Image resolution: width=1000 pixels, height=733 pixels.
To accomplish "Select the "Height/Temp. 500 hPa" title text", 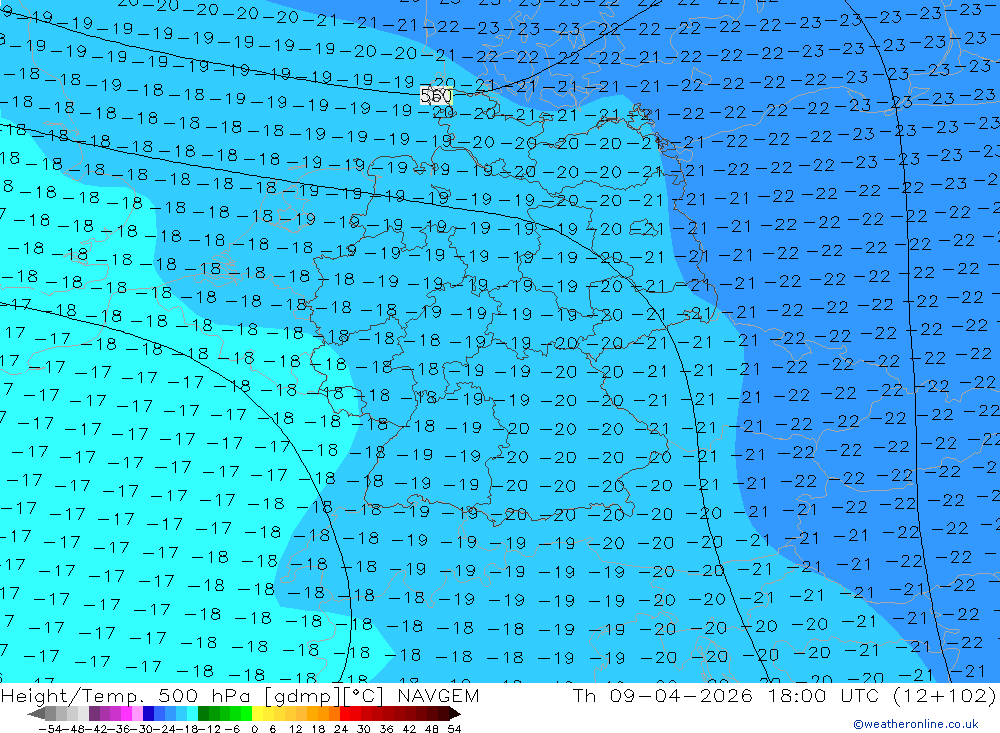I will pyautogui.click(x=126, y=696).
